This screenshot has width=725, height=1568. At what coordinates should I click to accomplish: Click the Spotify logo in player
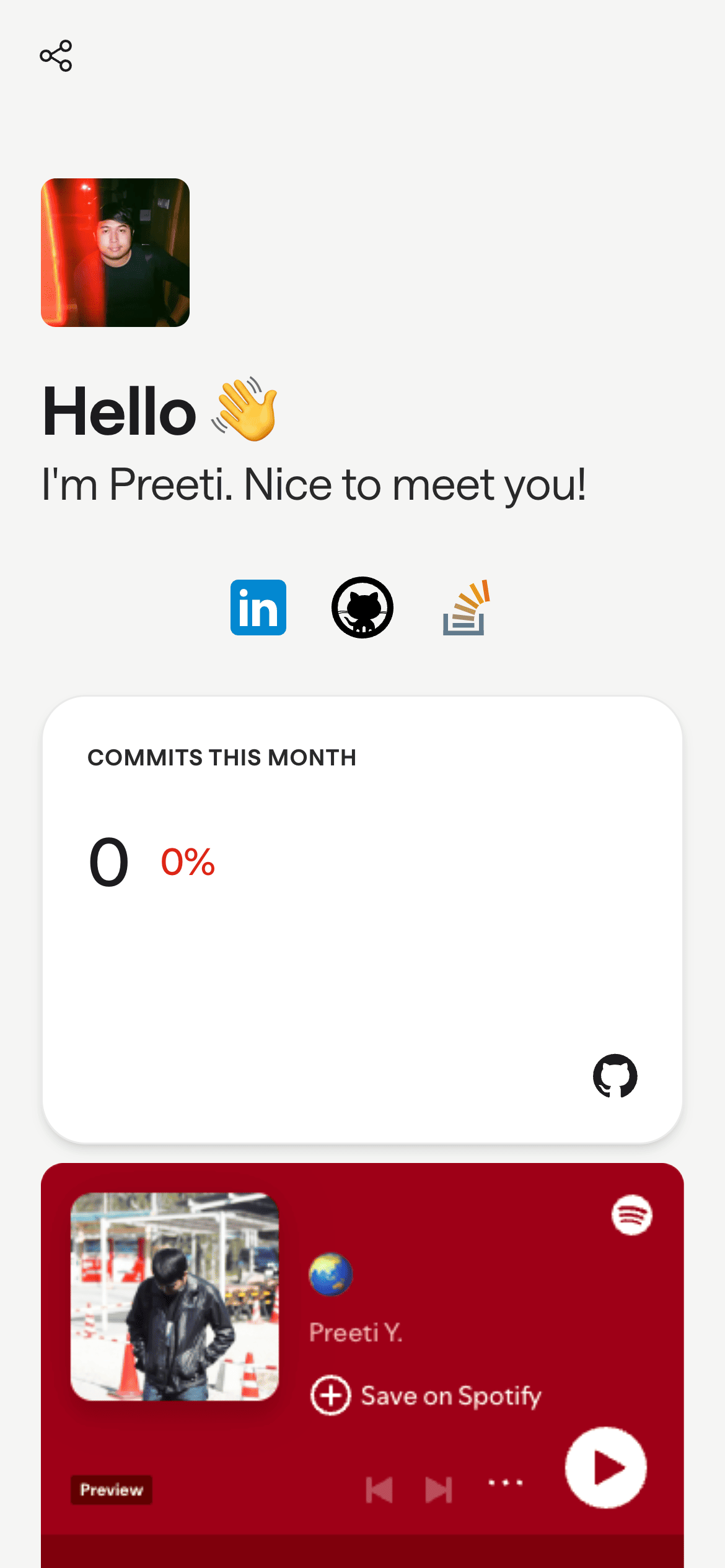tap(631, 1215)
